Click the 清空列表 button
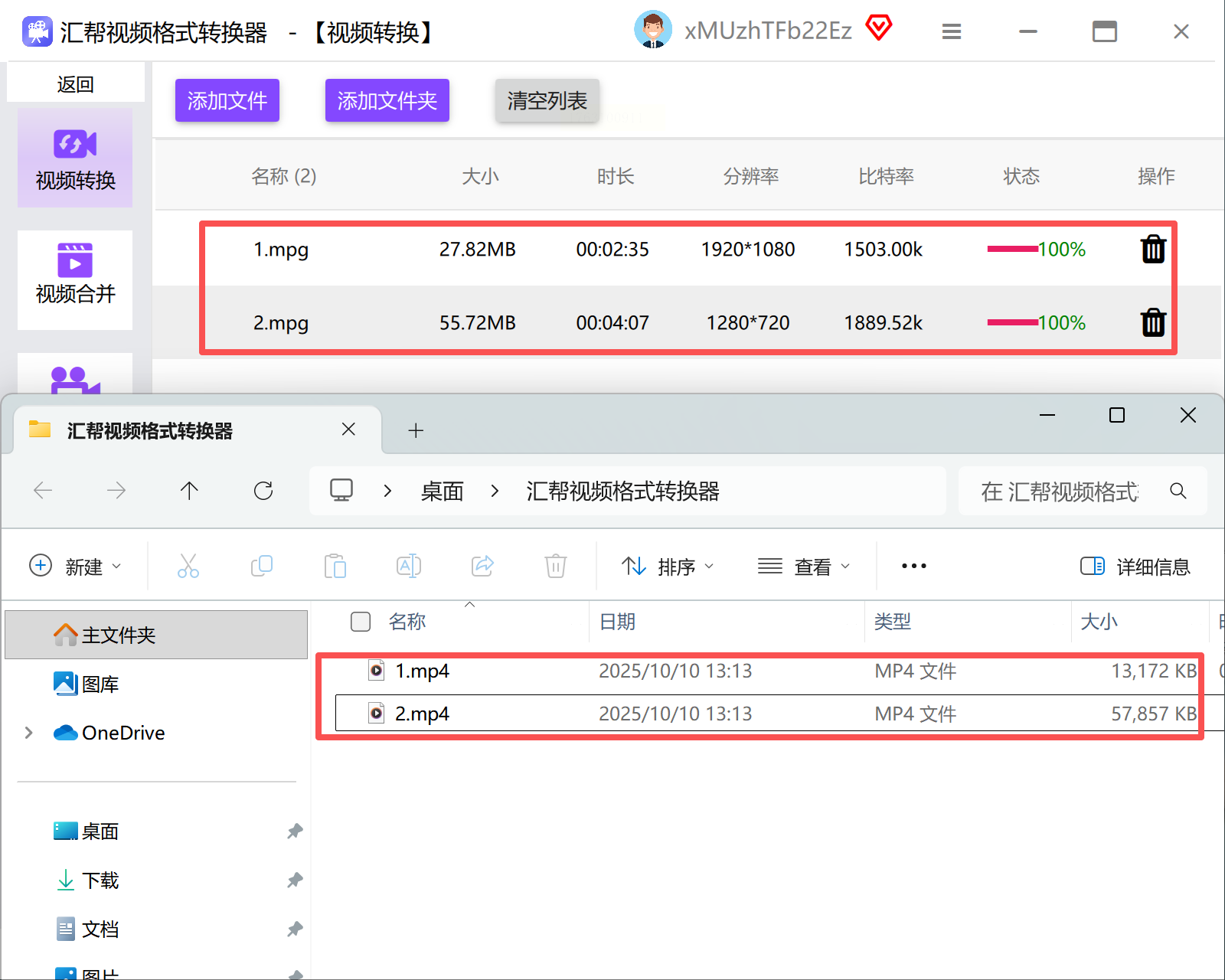 (547, 100)
